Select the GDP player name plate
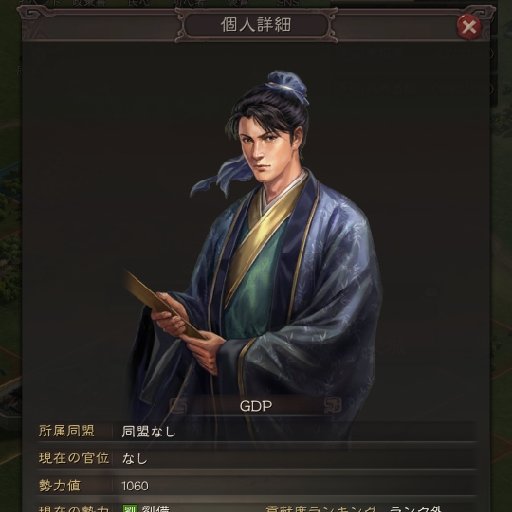 tap(256, 406)
